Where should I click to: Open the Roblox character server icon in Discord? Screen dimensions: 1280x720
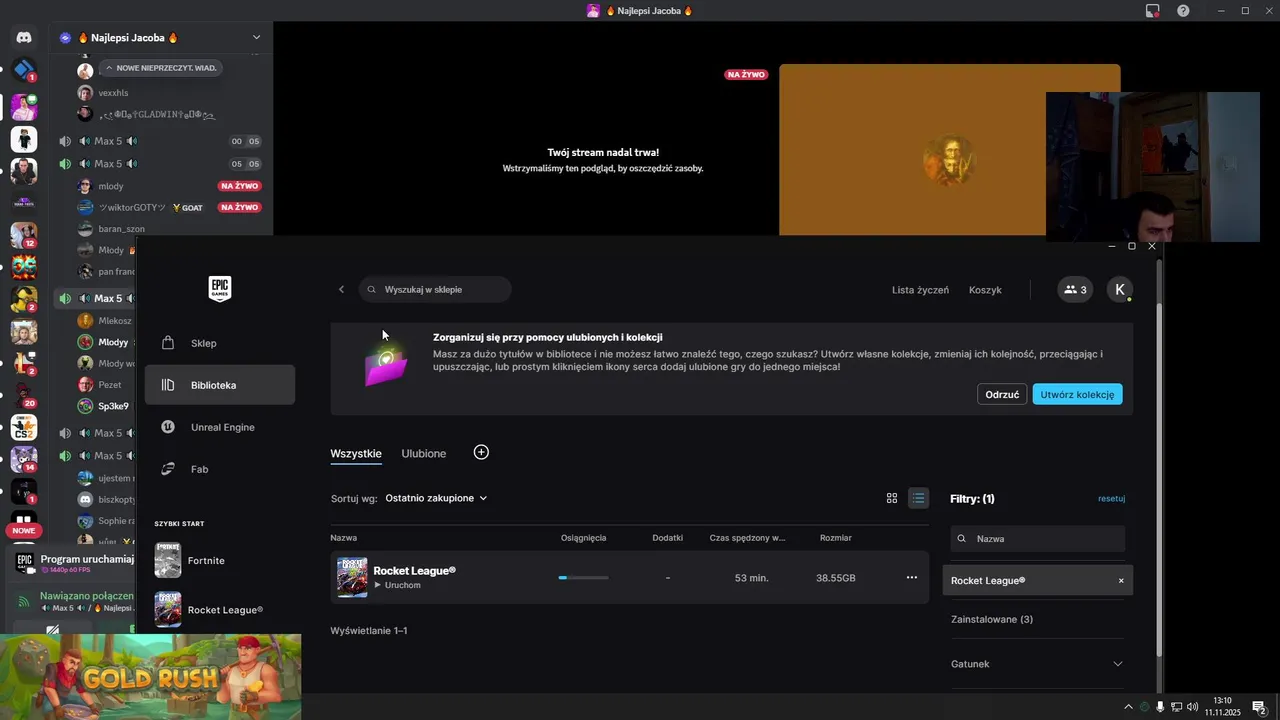point(24,139)
